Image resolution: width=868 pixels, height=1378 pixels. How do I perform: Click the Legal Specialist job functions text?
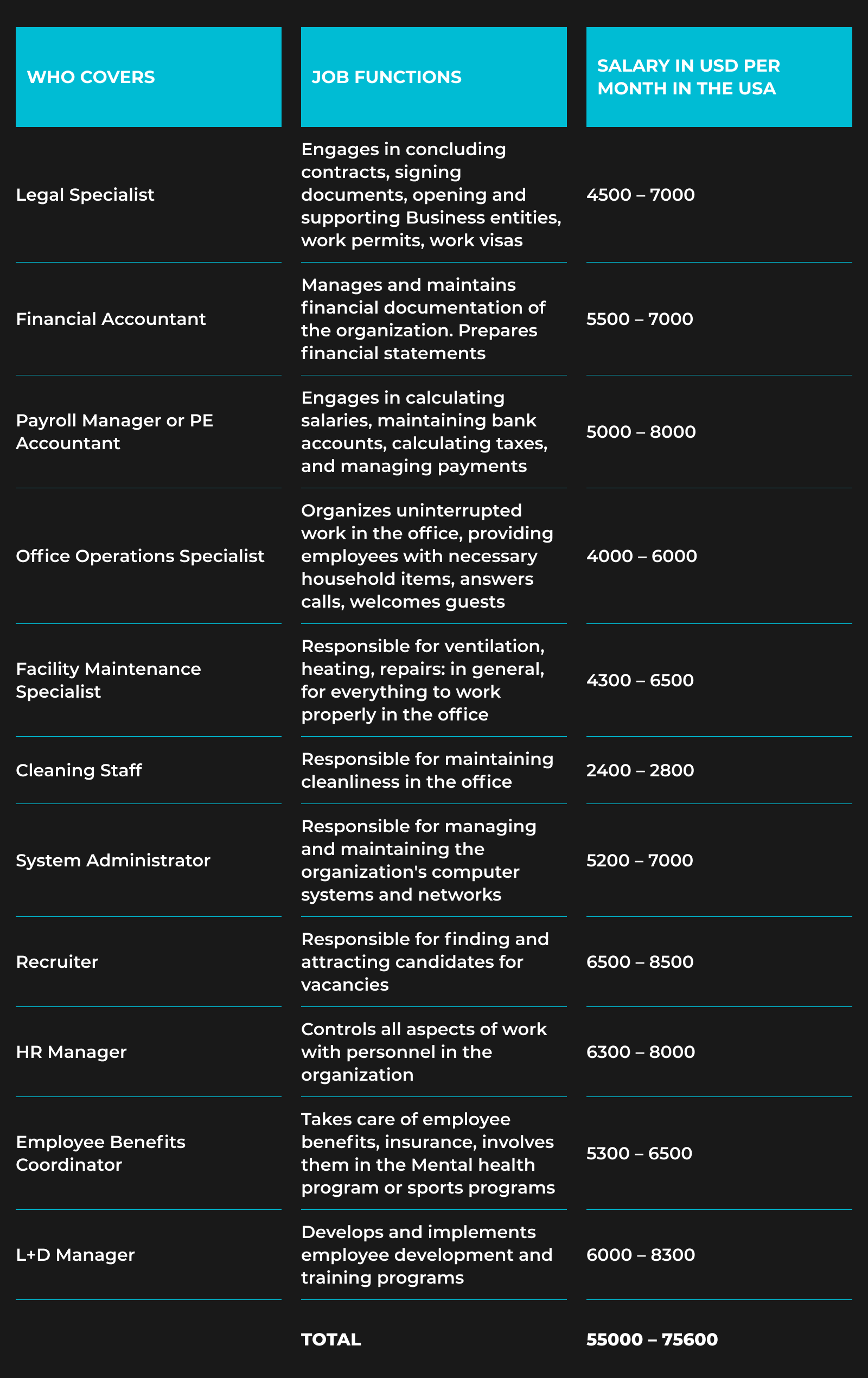pyautogui.click(x=430, y=195)
